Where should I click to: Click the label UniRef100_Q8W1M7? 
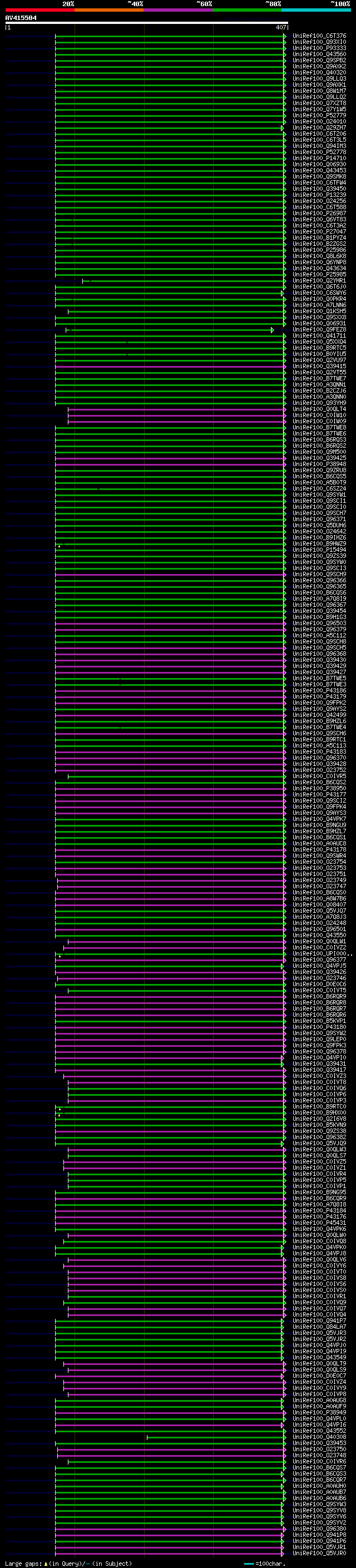[319, 91]
